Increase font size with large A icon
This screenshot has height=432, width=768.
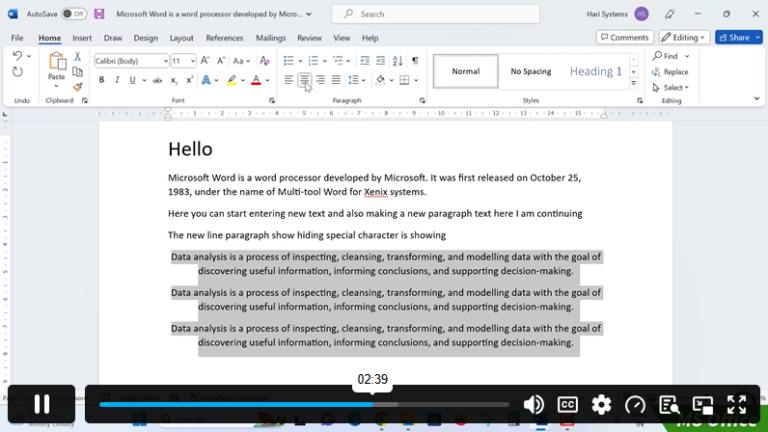coord(205,61)
